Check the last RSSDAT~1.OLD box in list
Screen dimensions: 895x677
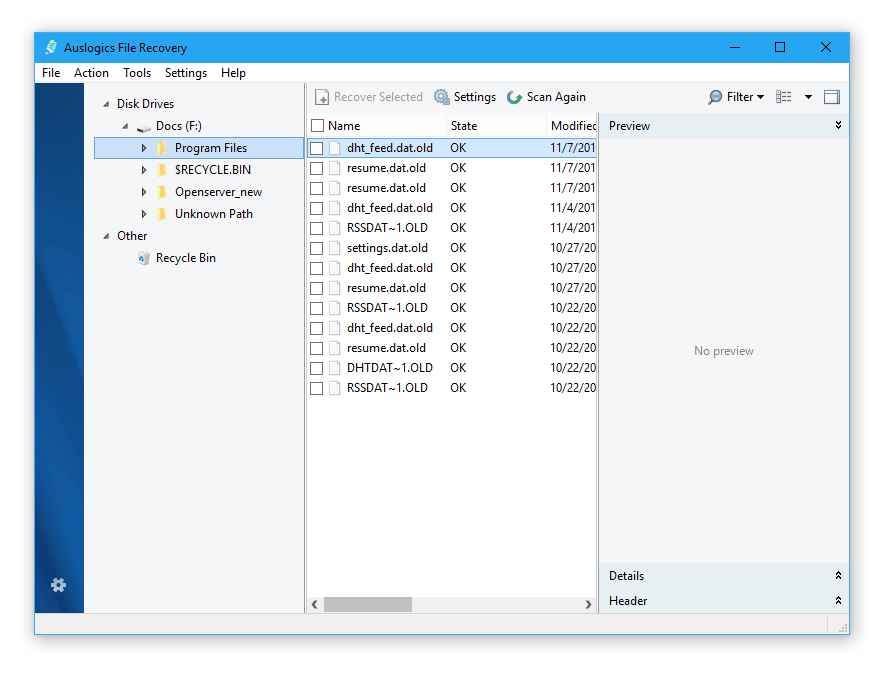tap(317, 388)
